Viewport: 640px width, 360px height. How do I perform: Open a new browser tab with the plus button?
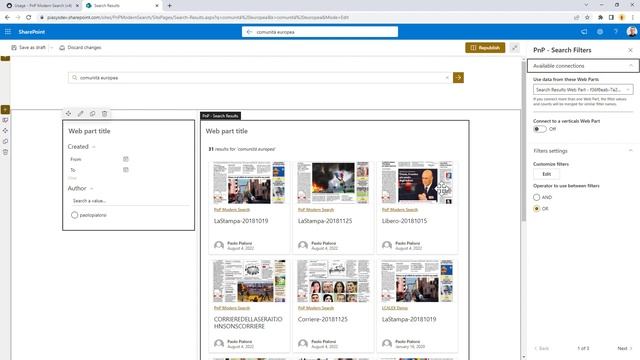[169, 6]
